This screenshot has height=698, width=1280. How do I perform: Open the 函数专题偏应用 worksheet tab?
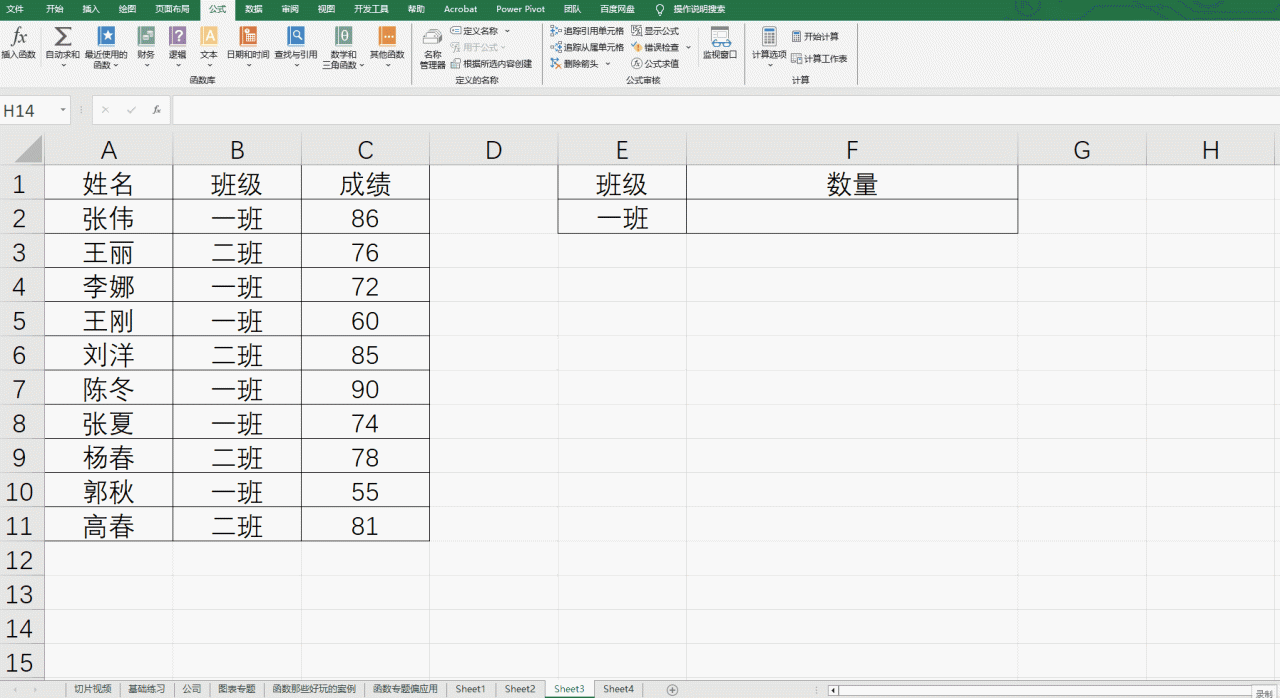405,689
